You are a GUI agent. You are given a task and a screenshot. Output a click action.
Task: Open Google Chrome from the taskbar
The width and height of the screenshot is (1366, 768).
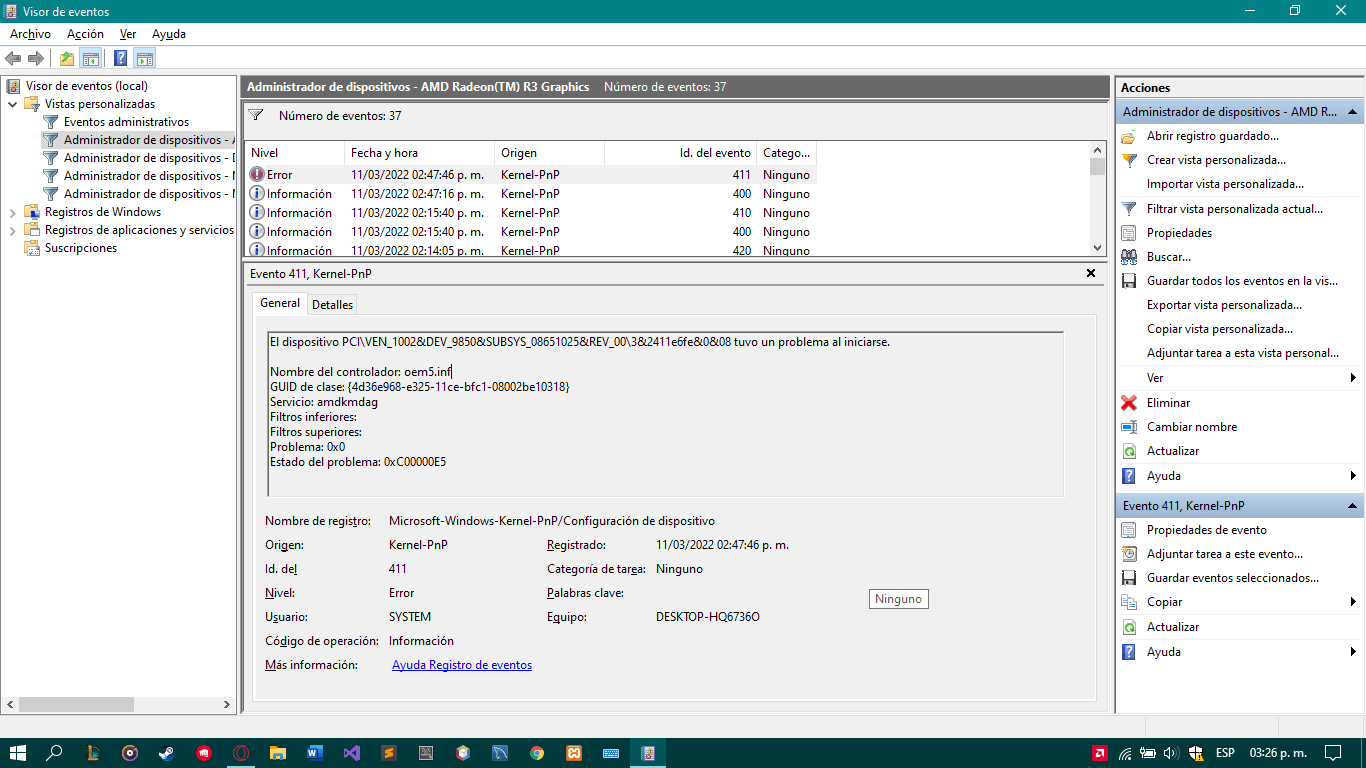[537, 753]
